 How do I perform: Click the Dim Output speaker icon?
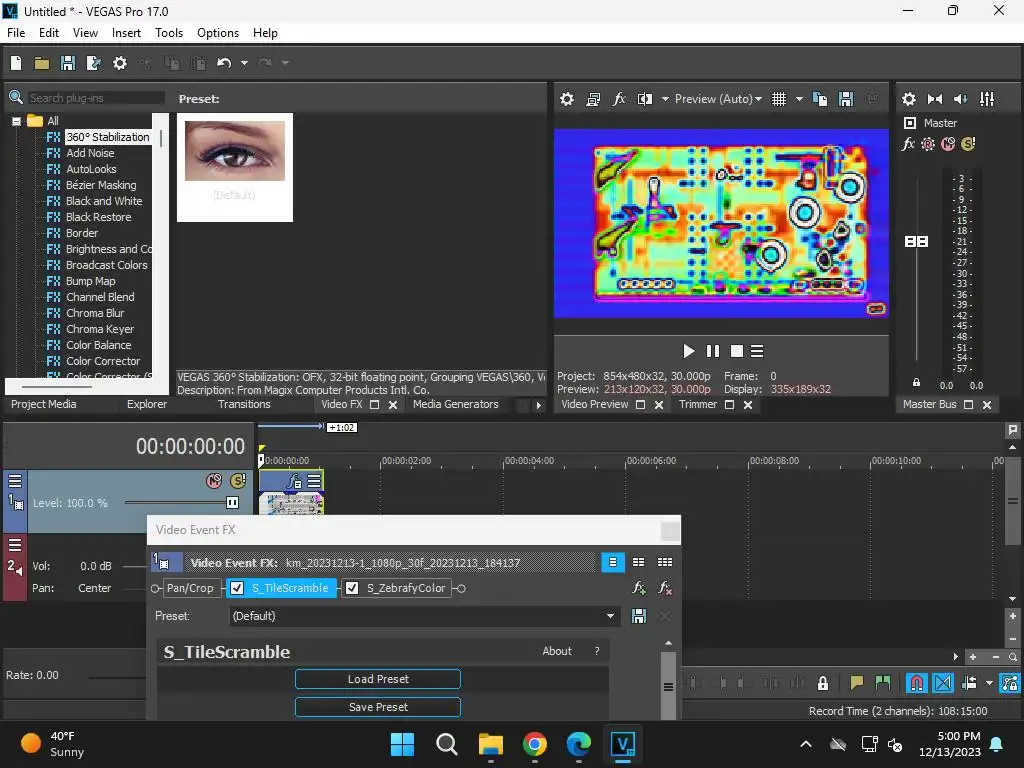[961, 99]
